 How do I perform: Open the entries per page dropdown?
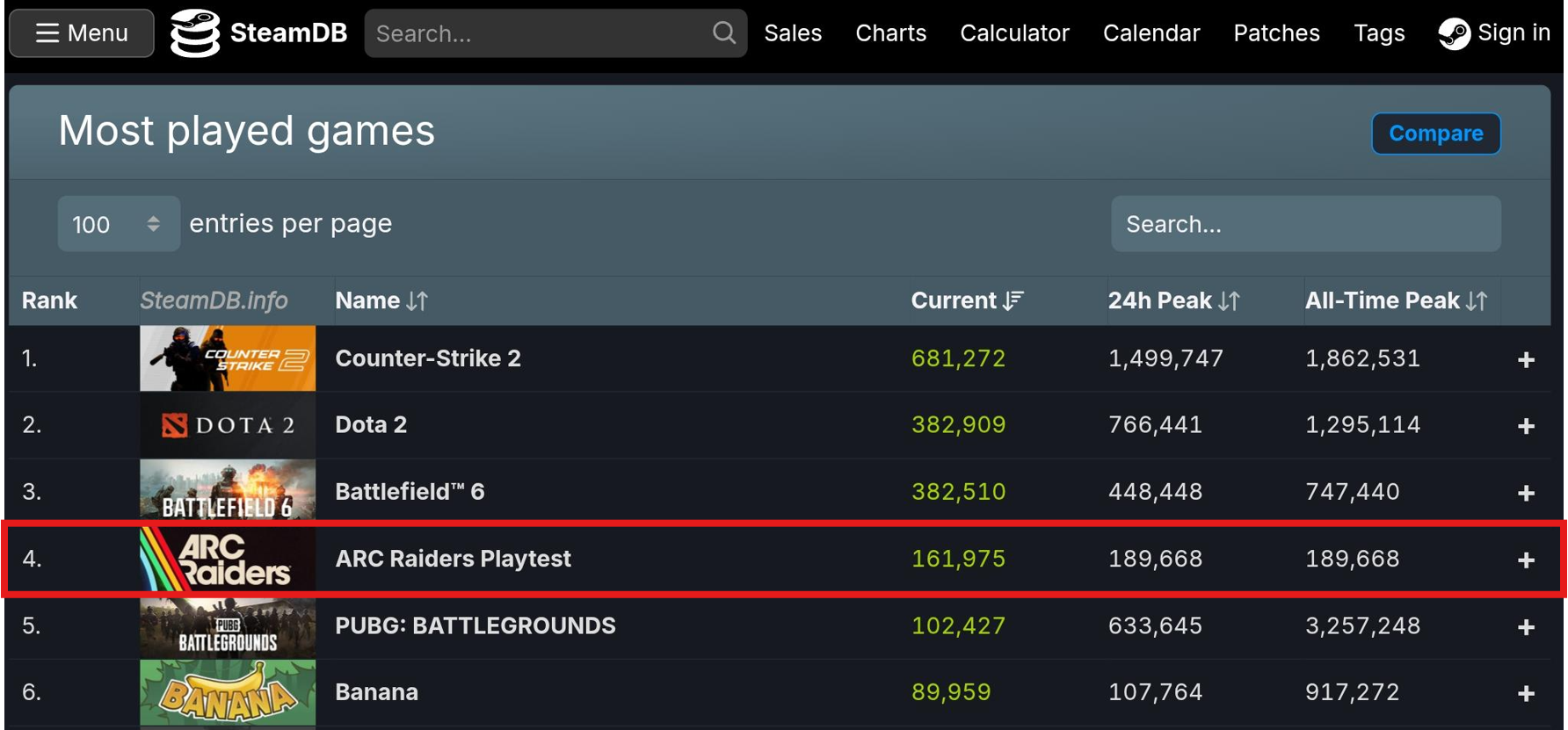[x=118, y=224]
